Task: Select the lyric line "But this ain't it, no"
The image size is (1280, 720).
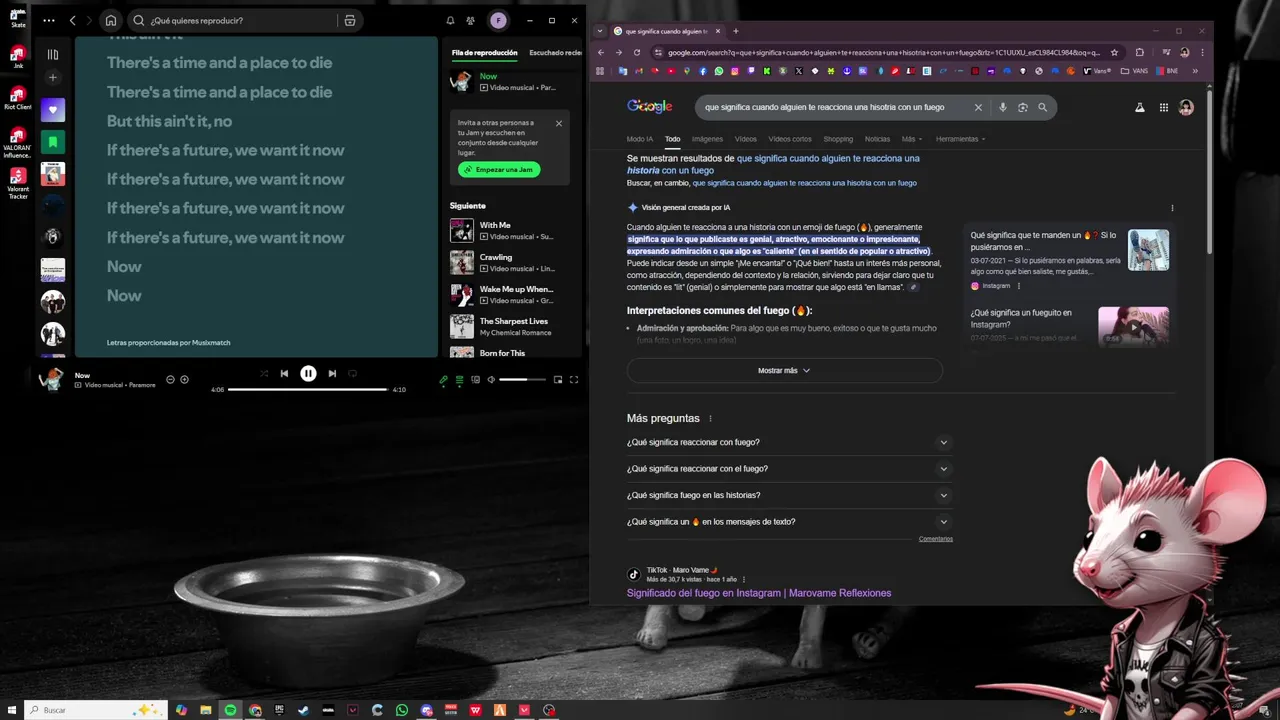Action: (x=169, y=121)
